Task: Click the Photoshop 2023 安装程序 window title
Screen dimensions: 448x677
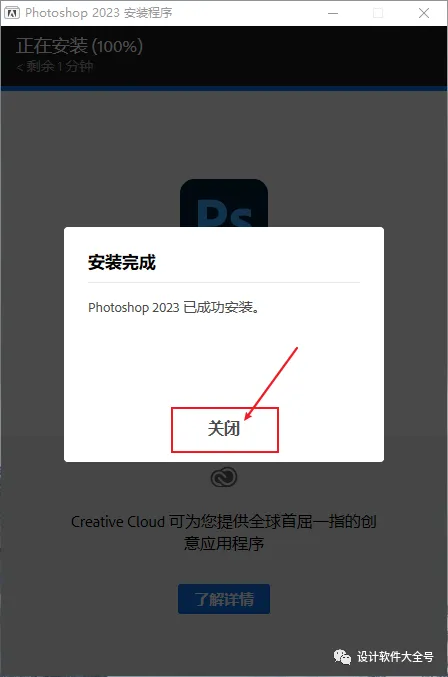Action: pyautogui.click(x=99, y=13)
